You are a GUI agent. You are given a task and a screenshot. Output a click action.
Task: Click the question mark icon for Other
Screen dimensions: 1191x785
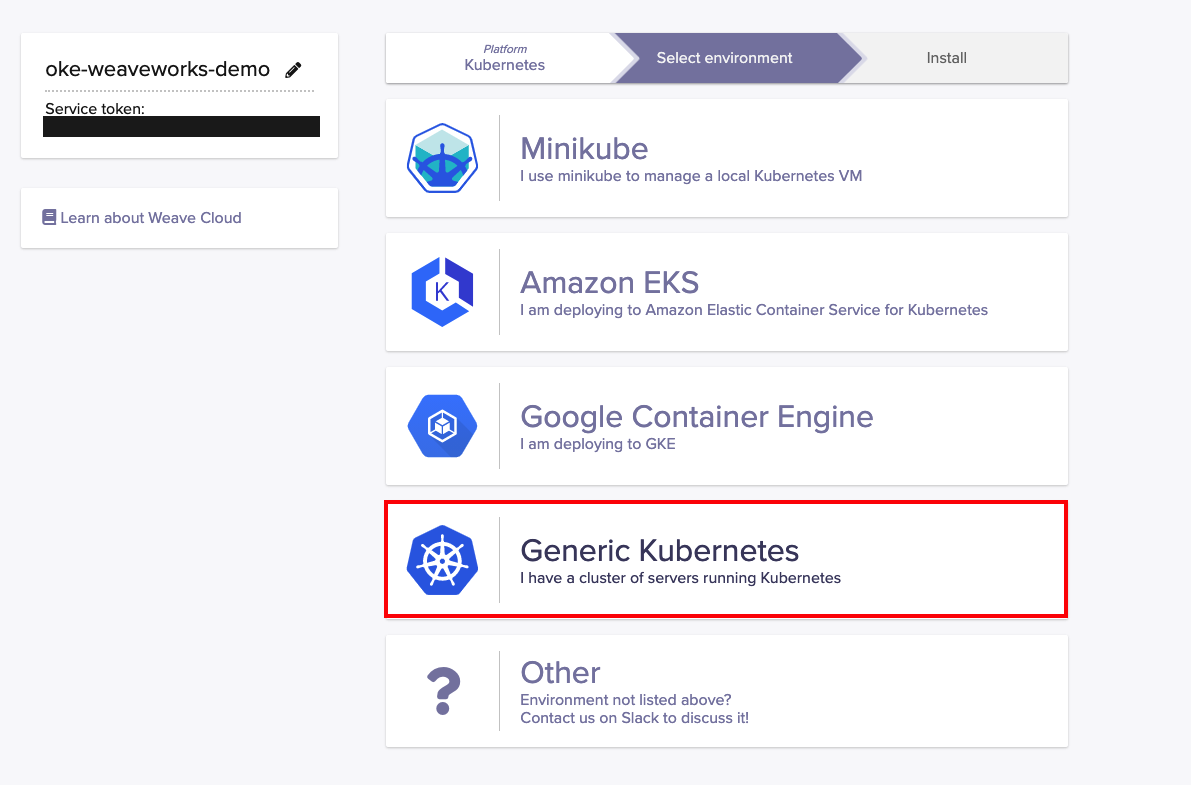click(x=443, y=690)
